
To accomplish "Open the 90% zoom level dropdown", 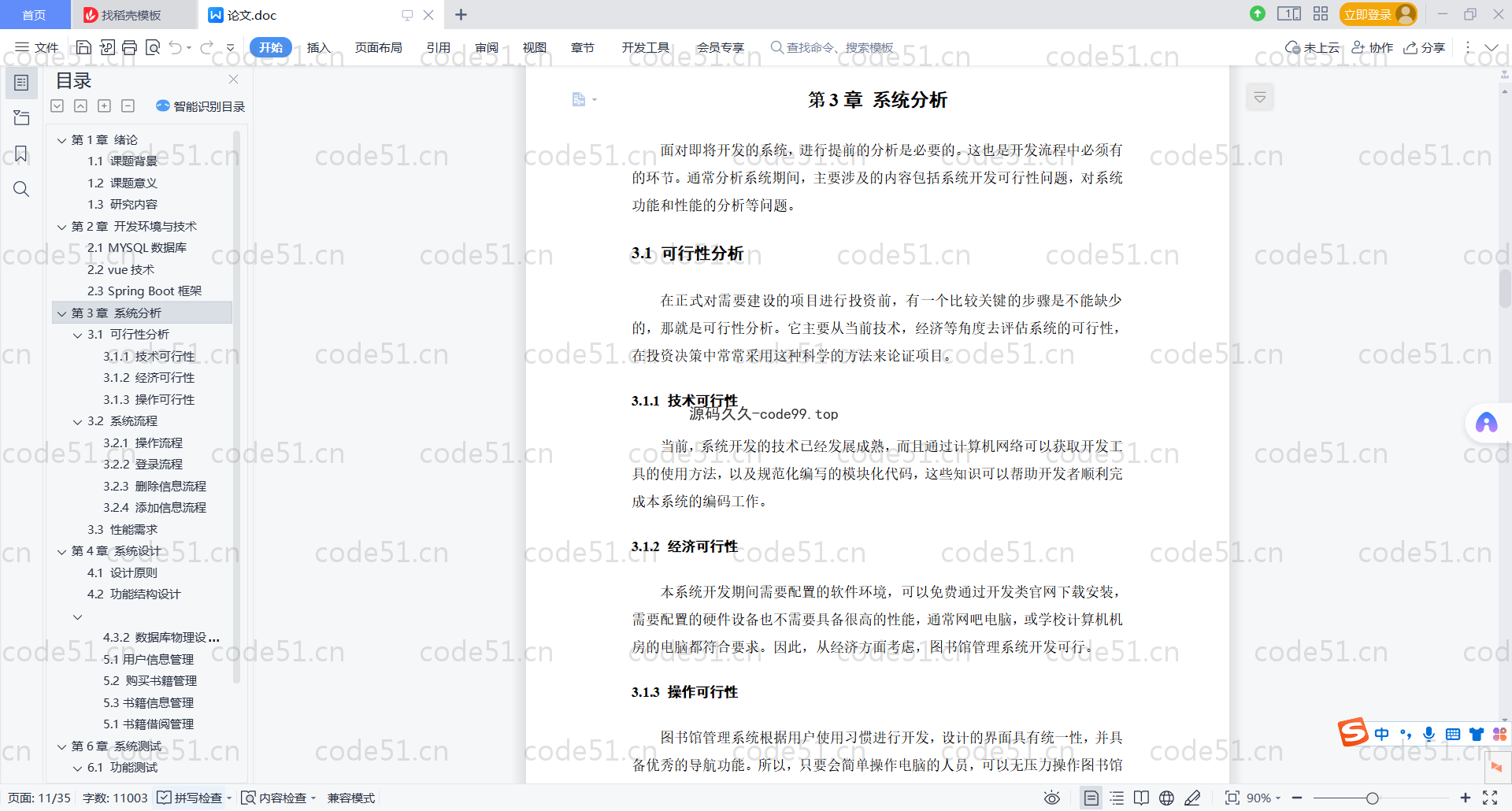I will coord(1264,798).
